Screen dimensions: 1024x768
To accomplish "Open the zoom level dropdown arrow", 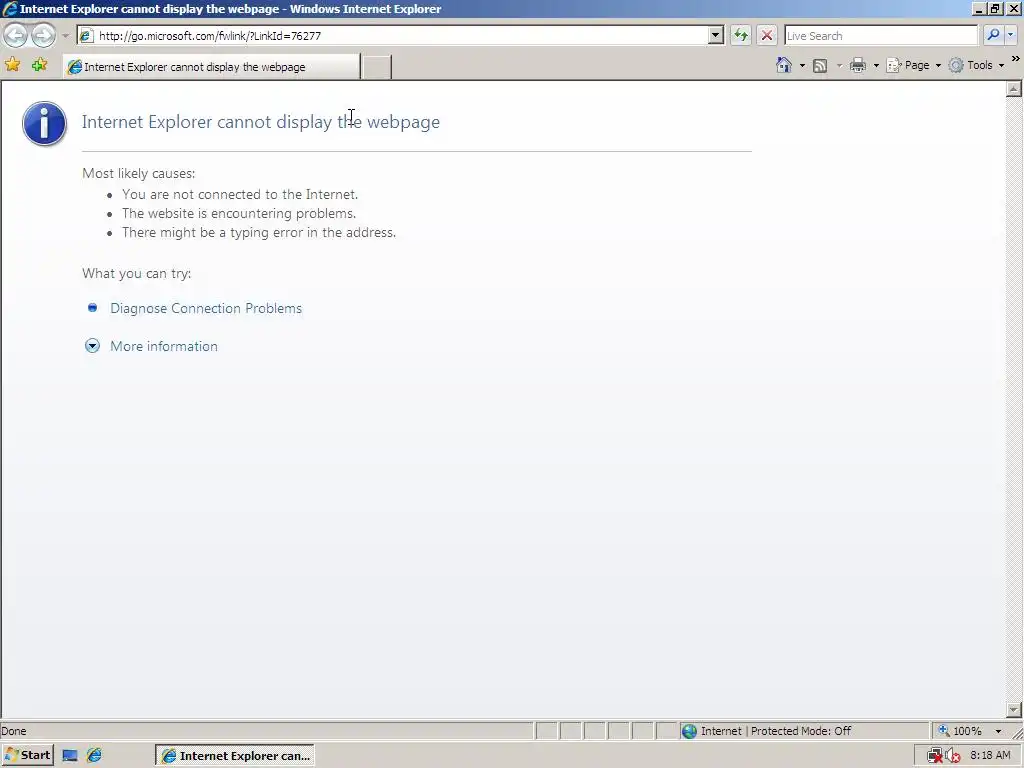I will click(x=998, y=731).
